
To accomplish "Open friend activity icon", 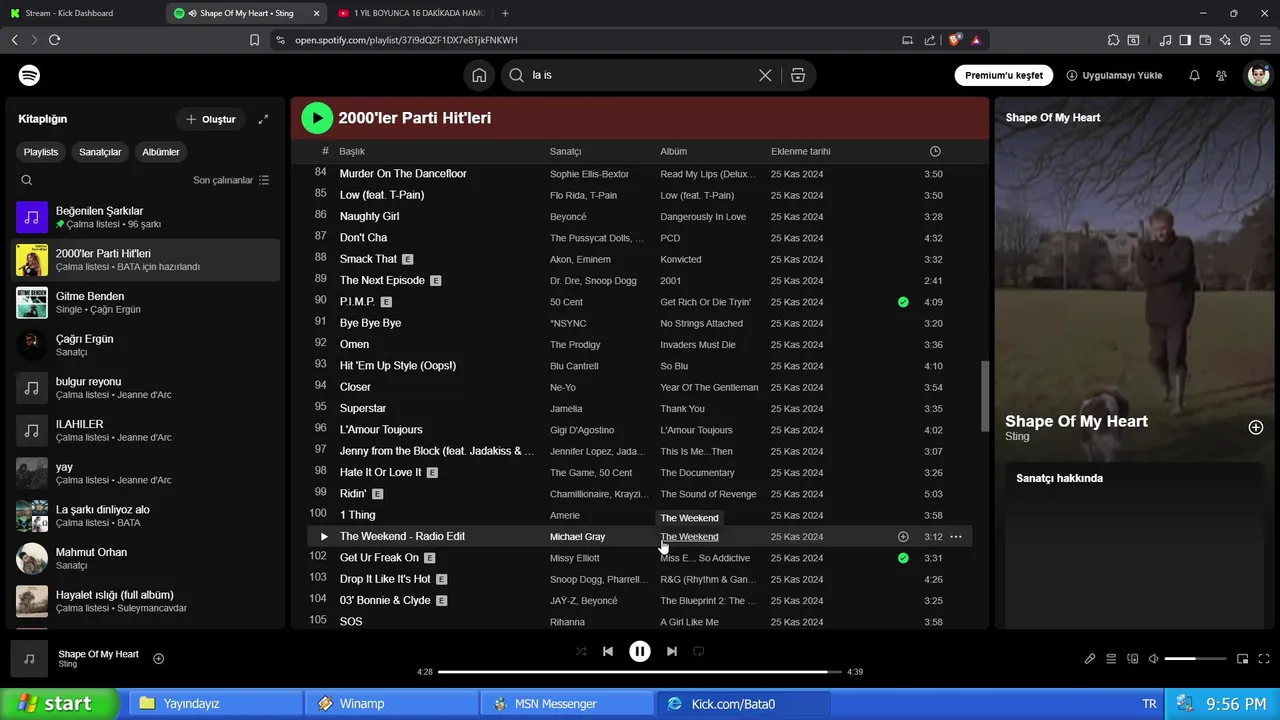I will 1221,75.
